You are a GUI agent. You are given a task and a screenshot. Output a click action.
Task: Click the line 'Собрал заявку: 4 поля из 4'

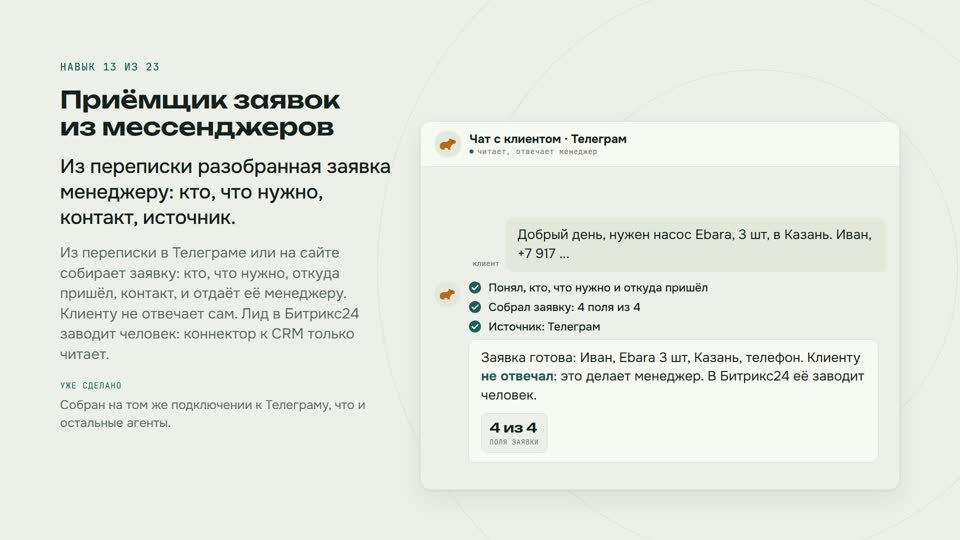564,307
